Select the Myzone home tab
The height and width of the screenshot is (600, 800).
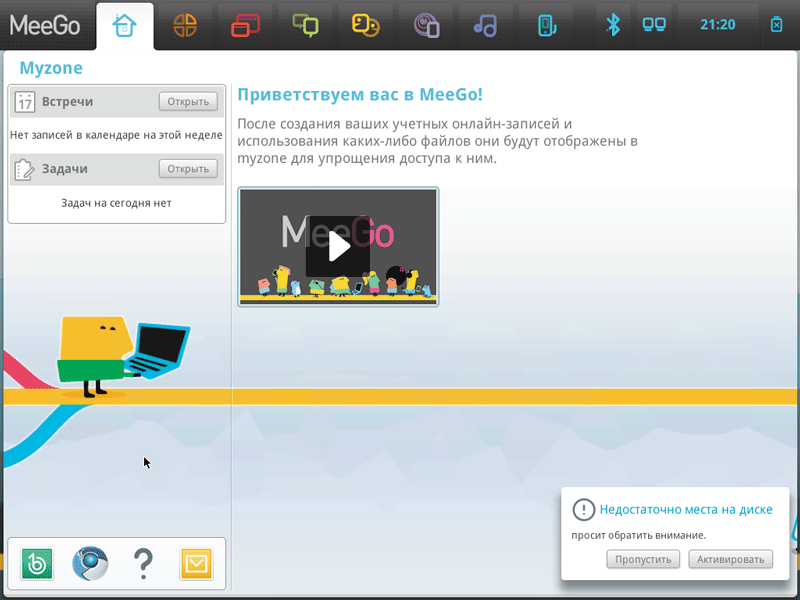click(x=126, y=24)
